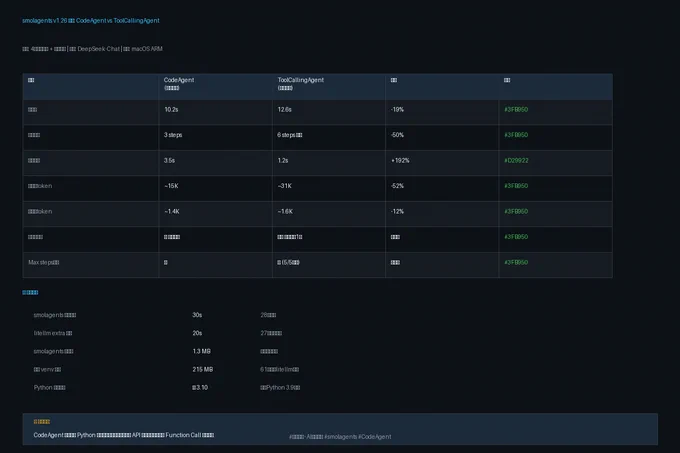Click #3FB950 in the ~15K row
This screenshot has width=680, height=453.
516,186
